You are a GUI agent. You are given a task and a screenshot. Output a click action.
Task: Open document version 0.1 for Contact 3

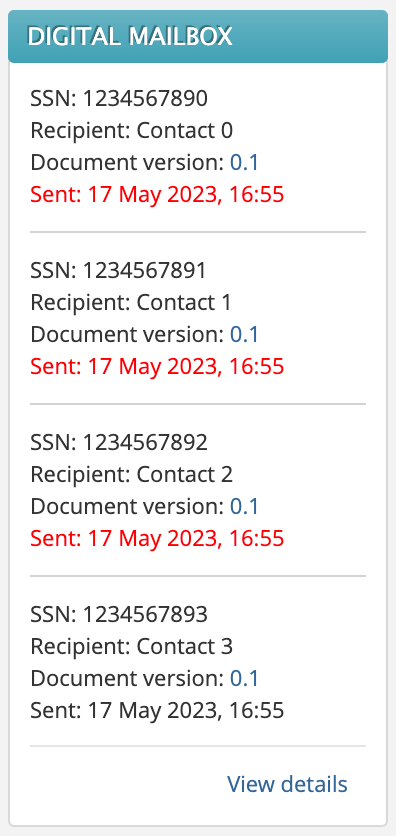pyautogui.click(x=244, y=678)
